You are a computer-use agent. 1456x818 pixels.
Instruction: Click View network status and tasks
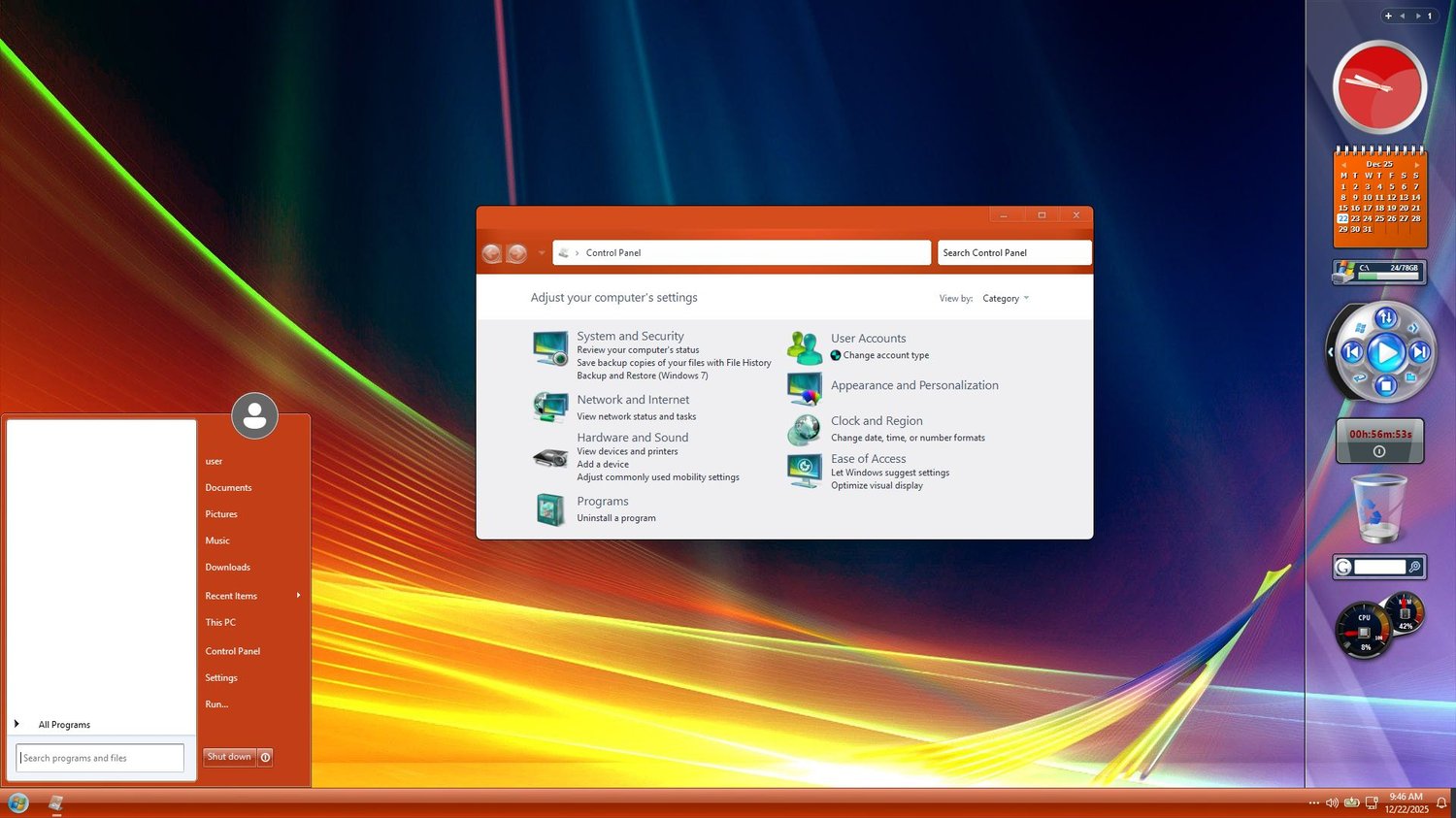[637, 416]
